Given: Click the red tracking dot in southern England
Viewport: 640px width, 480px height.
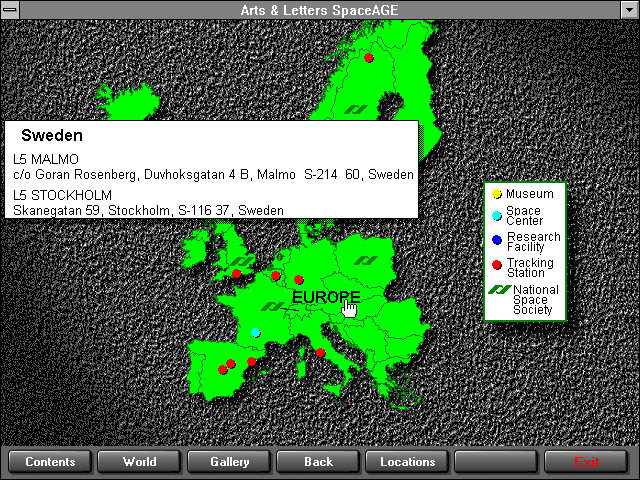Looking at the screenshot, I should [x=236, y=273].
